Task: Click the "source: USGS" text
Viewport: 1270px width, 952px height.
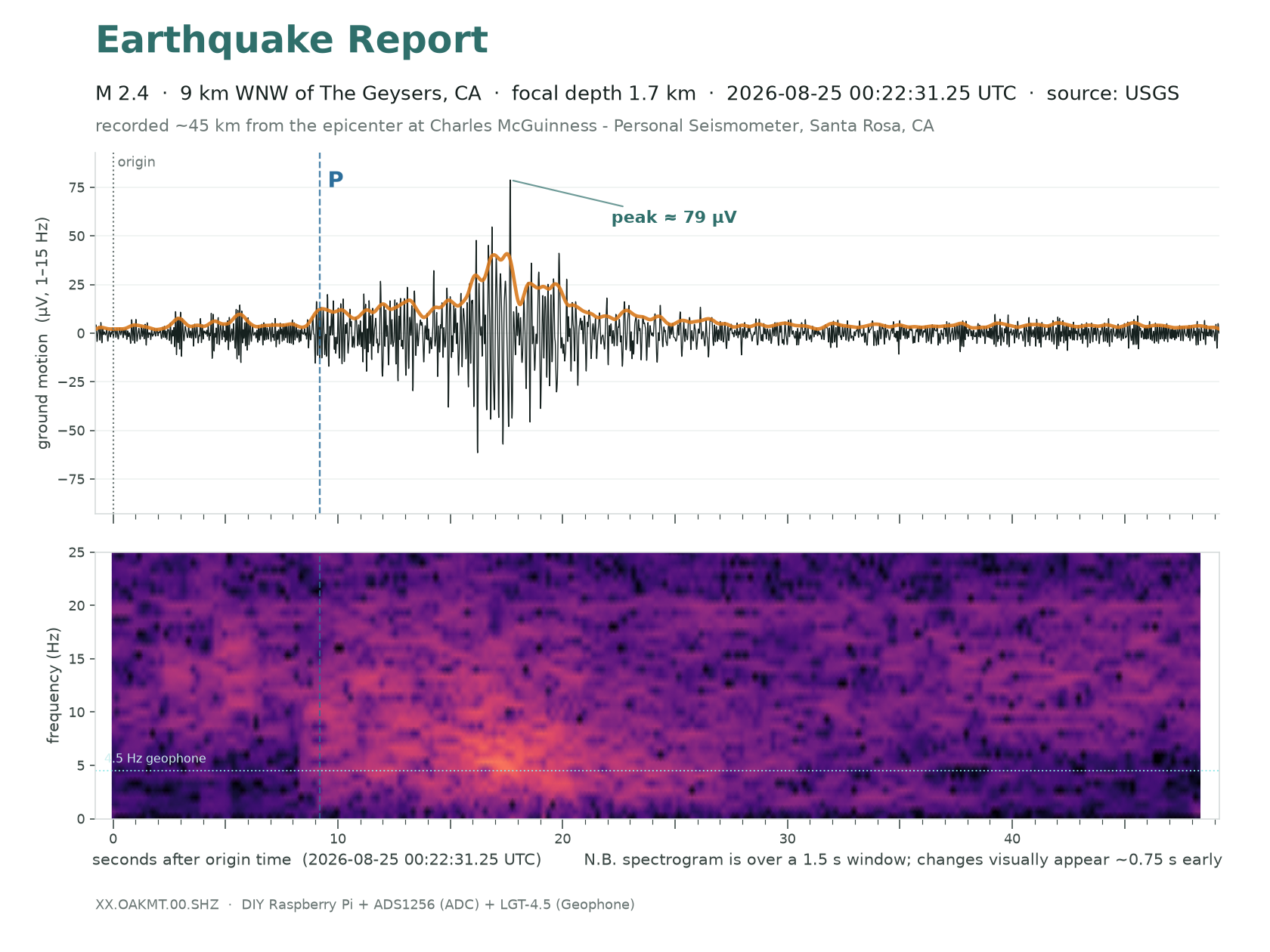Action: tap(1113, 94)
